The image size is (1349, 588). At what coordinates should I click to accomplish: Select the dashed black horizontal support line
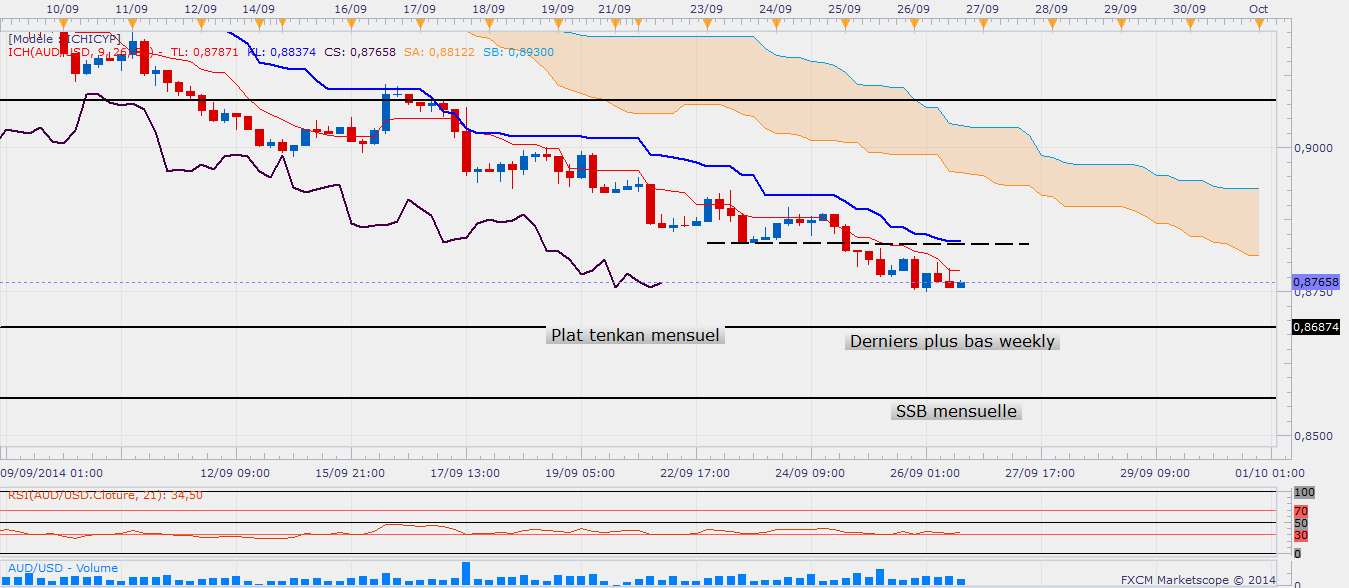click(x=868, y=243)
